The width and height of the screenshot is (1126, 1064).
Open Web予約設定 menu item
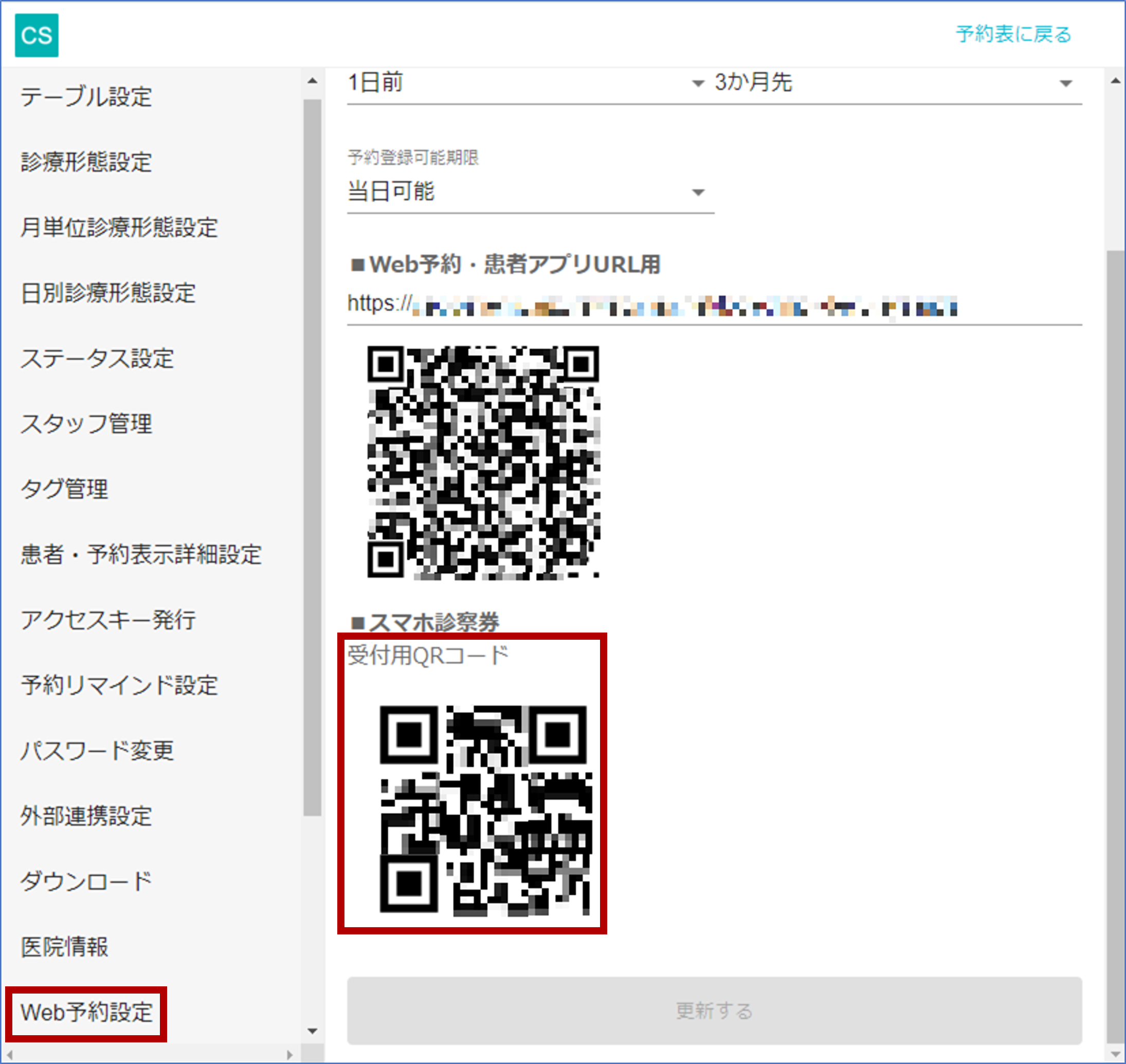point(86,1013)
